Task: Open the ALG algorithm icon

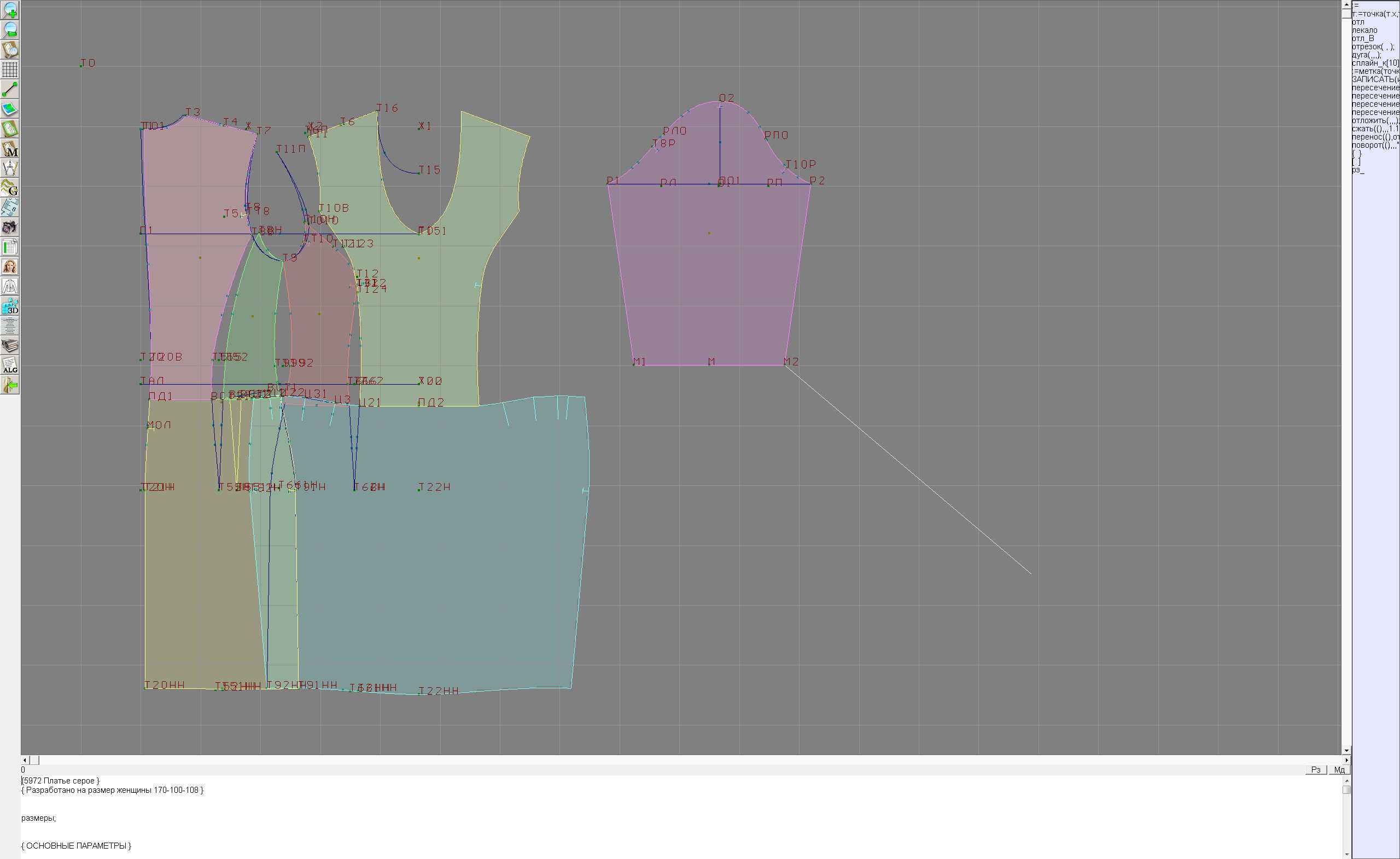Action: coord(10,365)
